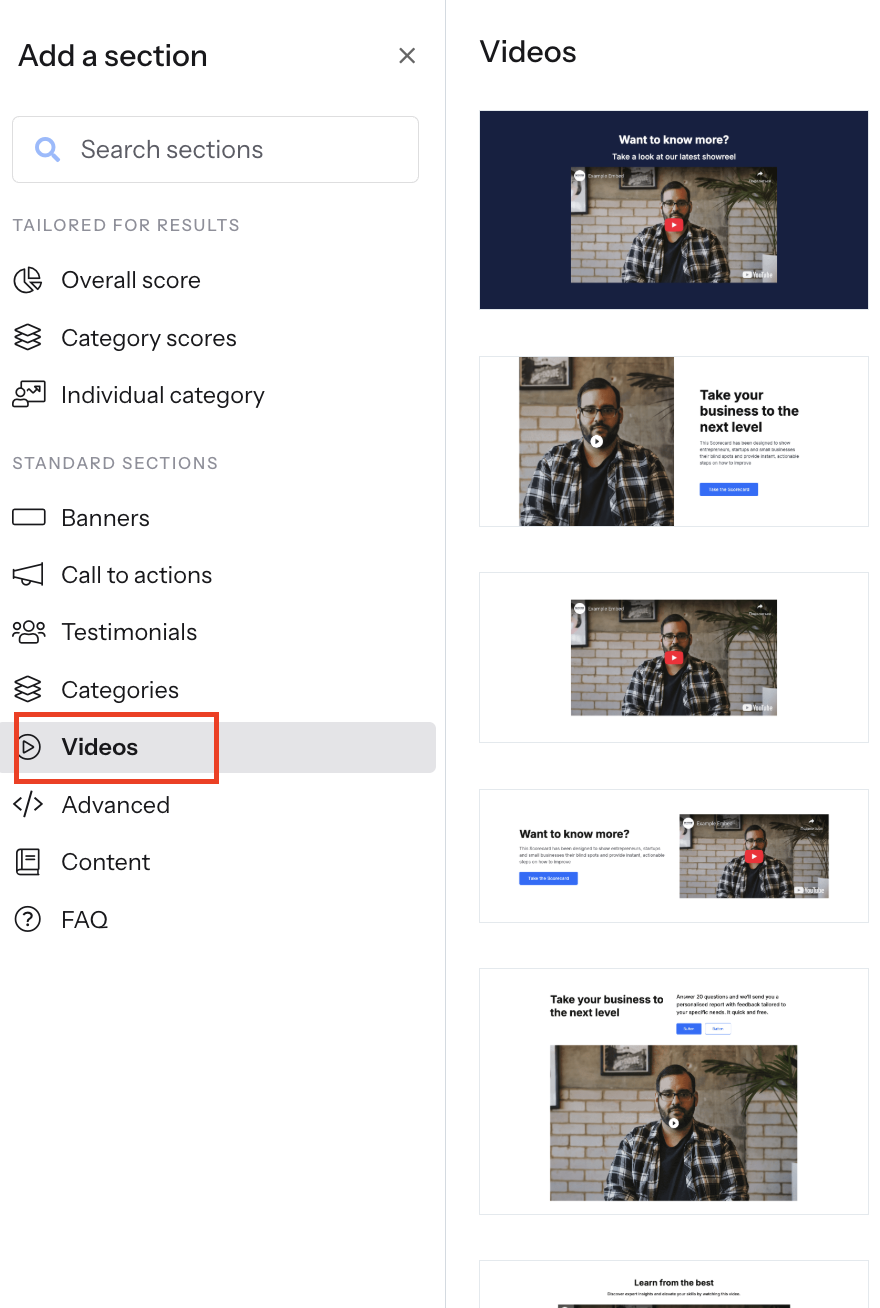Pick the Want to know more text-left template
This screenshot has height=1308, width=880.
coord(674,856)
